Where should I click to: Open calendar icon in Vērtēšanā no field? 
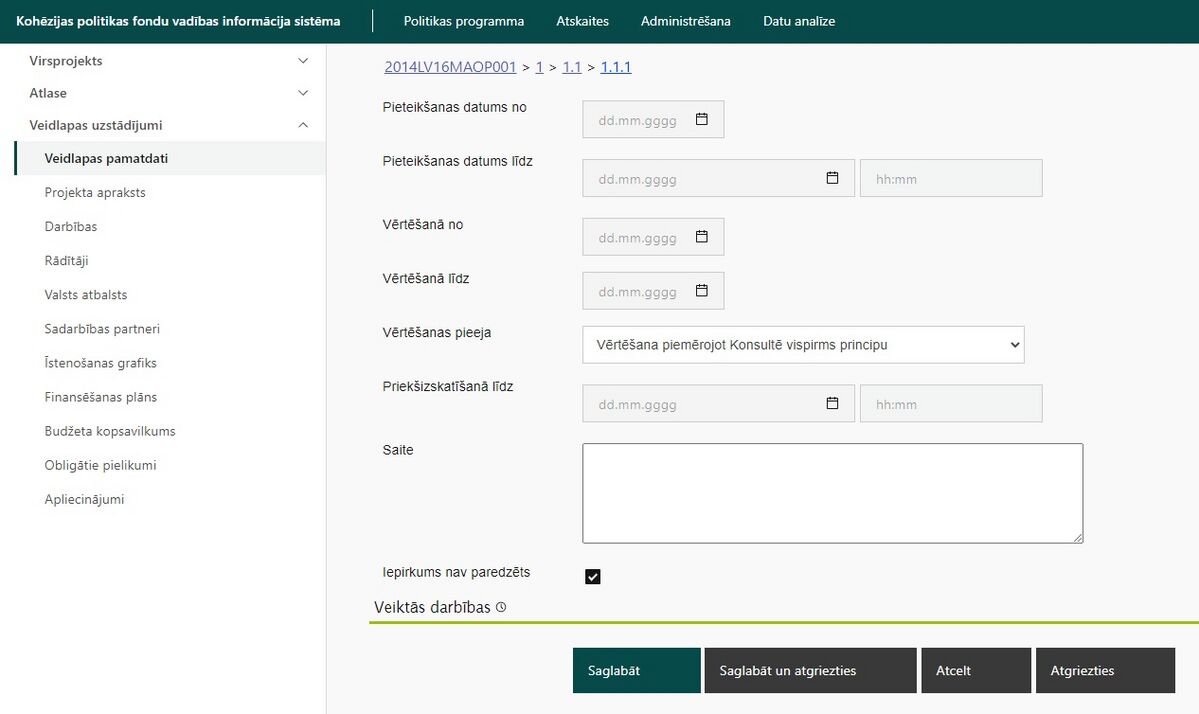[701, 237]
